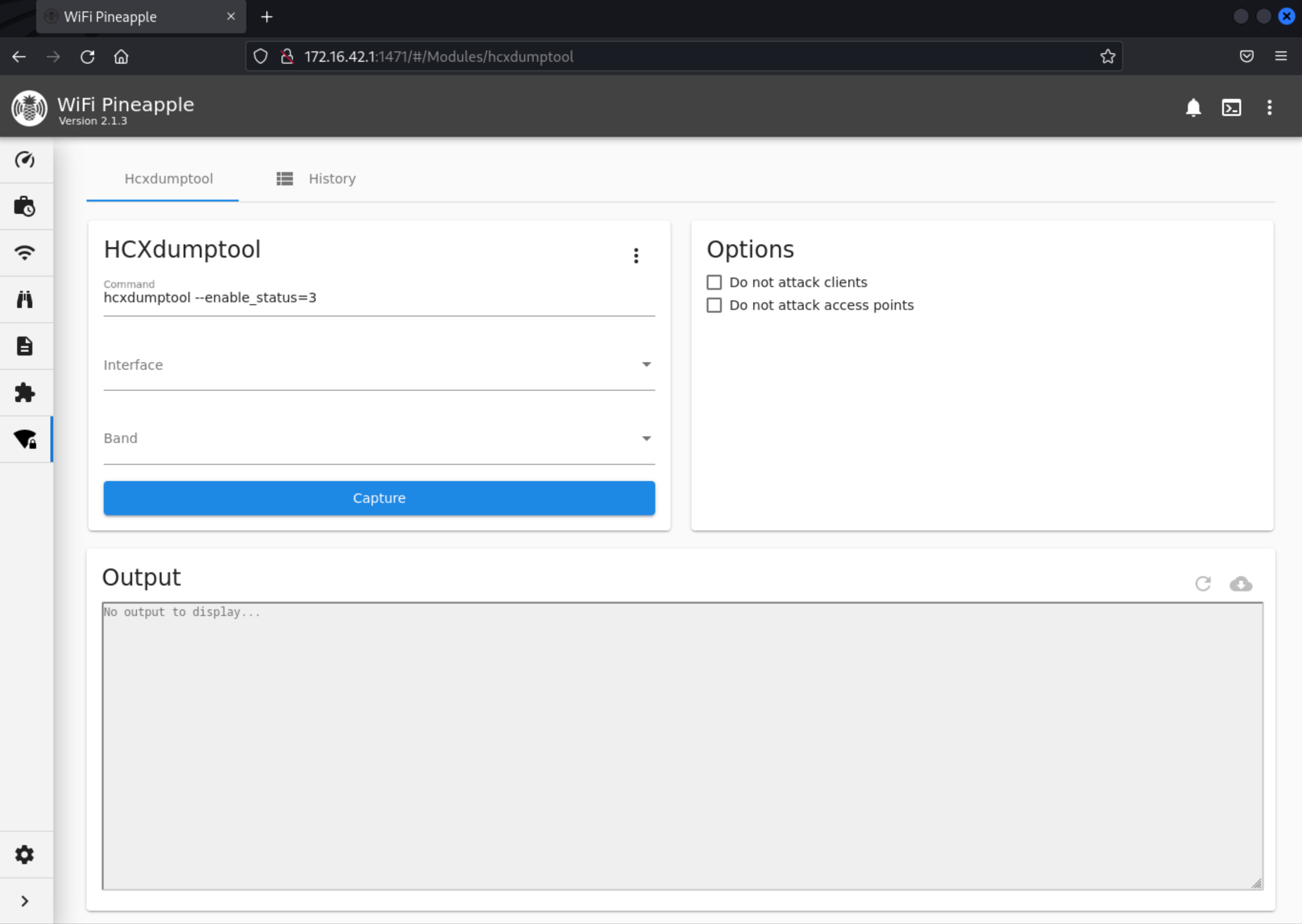This screenshot has width=1302, height=924.
Task: Open Pocket save icon in browser toolbar
Action: (1247, 56)
